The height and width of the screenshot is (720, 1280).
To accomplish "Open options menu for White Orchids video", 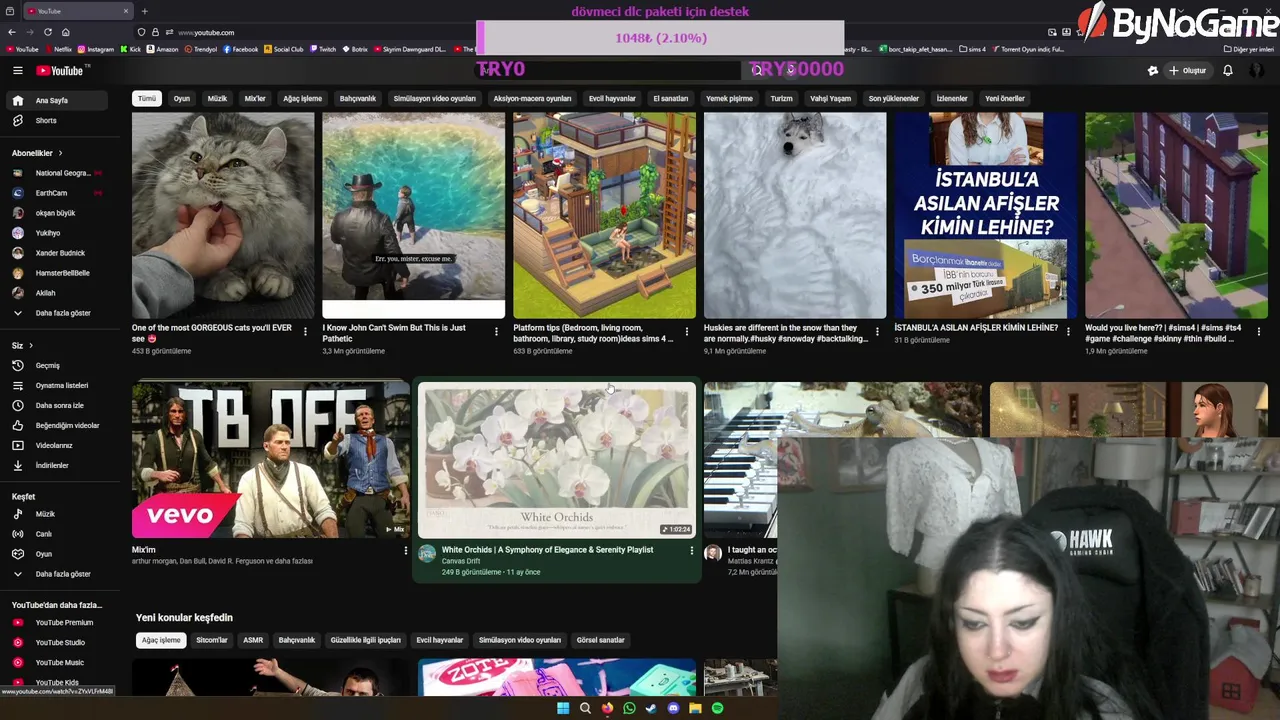I will (x=691, y=550).
